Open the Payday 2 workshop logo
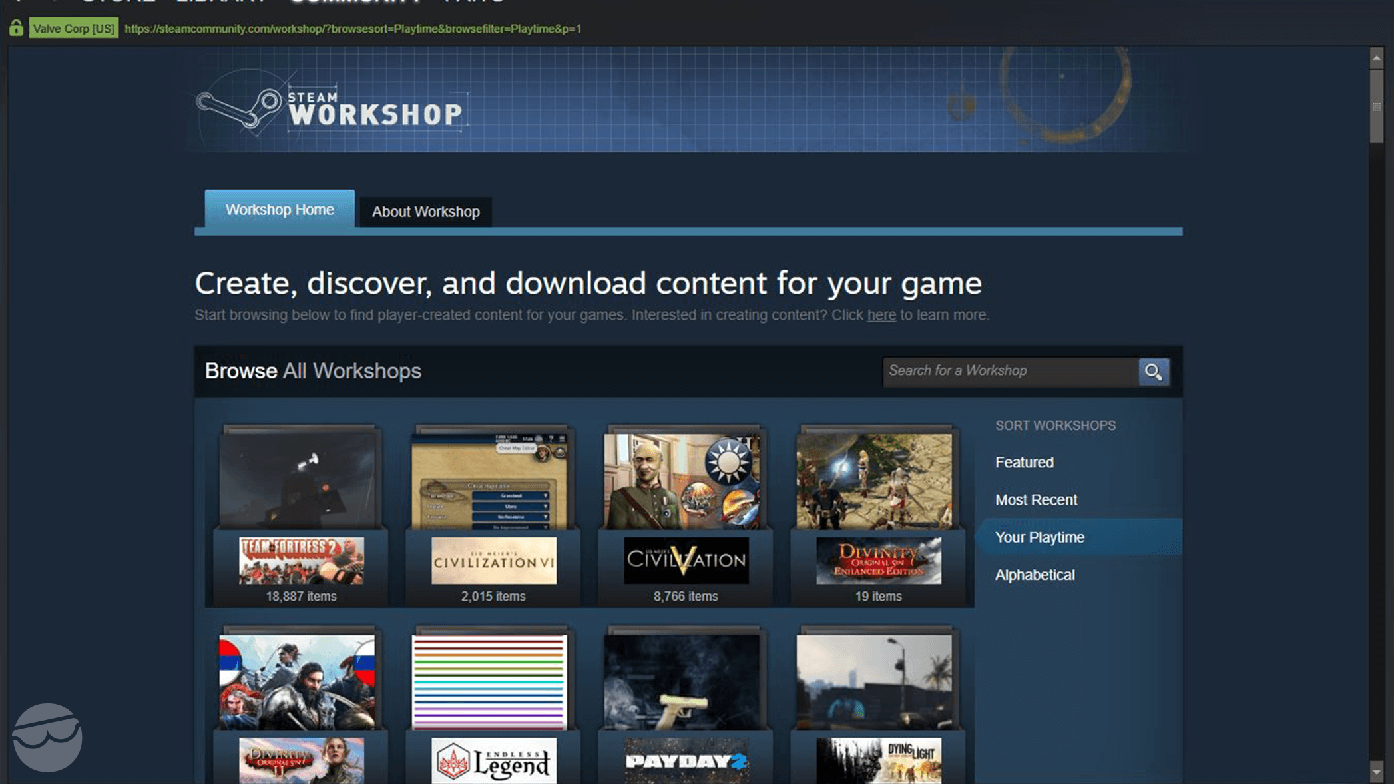 (x=686, y=761)
